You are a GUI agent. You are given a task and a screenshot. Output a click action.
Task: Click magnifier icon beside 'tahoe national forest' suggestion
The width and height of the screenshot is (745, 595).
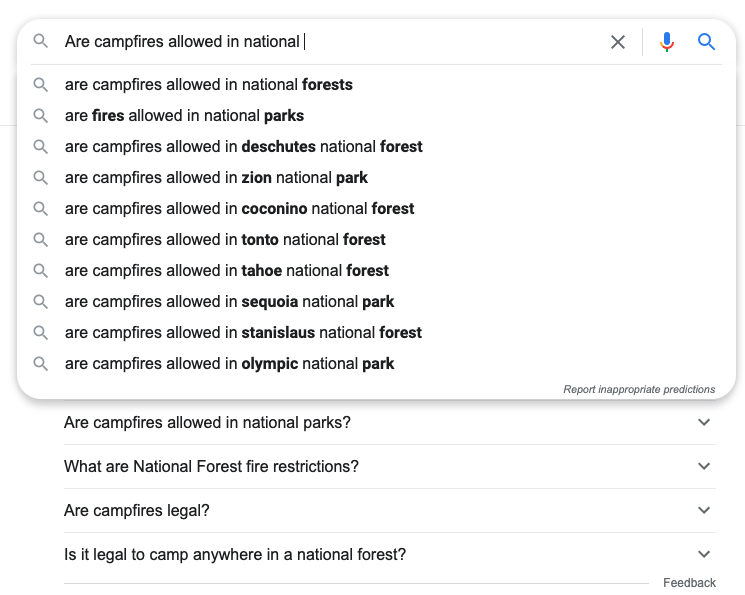tap(41, 271)
